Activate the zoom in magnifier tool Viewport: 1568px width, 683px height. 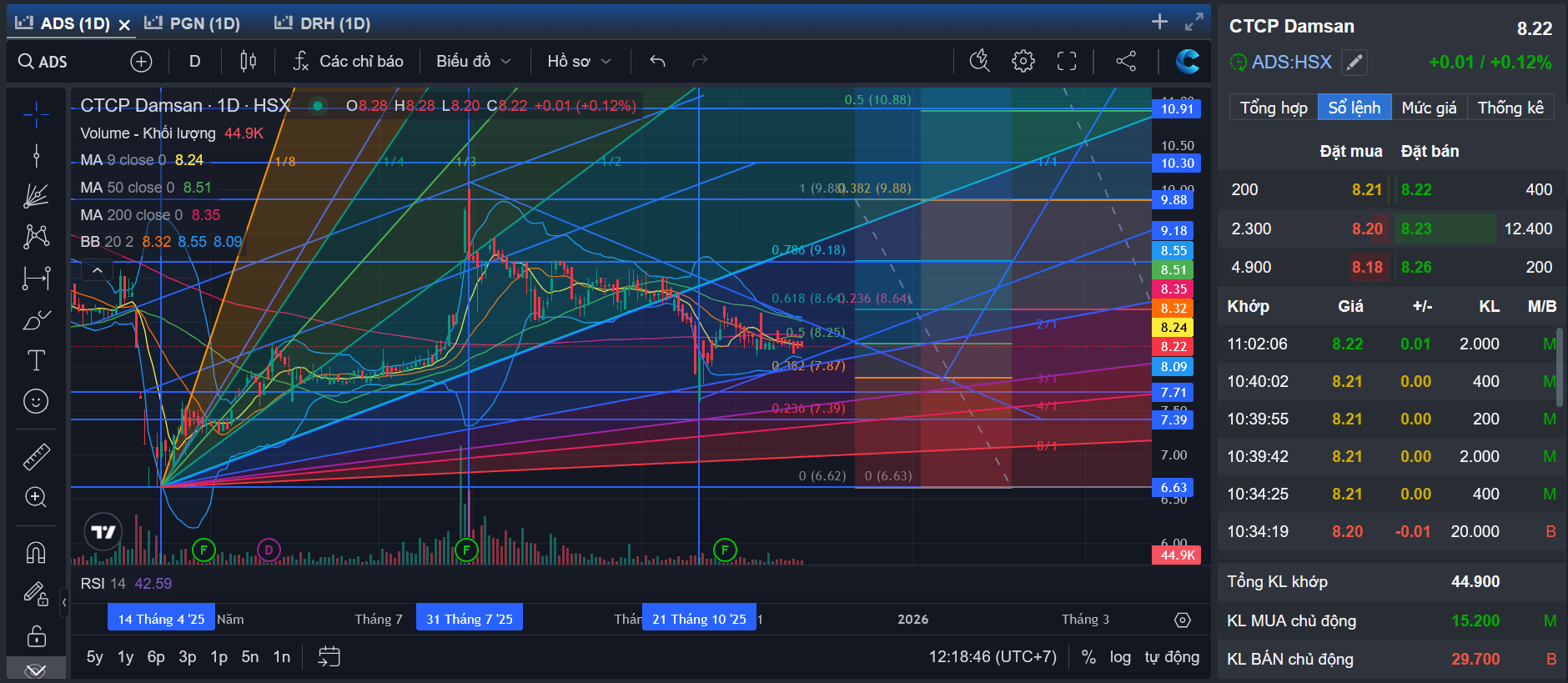click(x=36, y=497)
